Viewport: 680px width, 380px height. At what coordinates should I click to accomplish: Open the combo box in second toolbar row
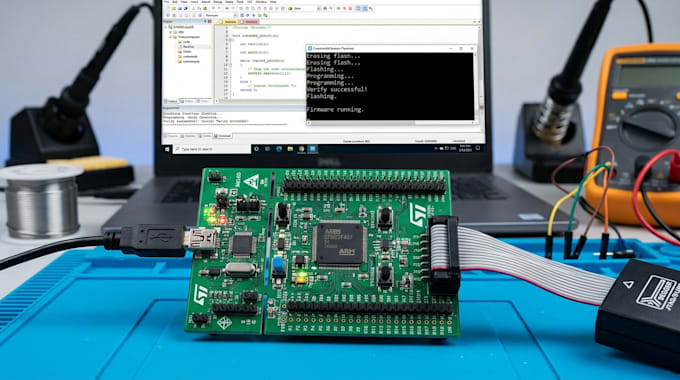click(x=221, y=15)
